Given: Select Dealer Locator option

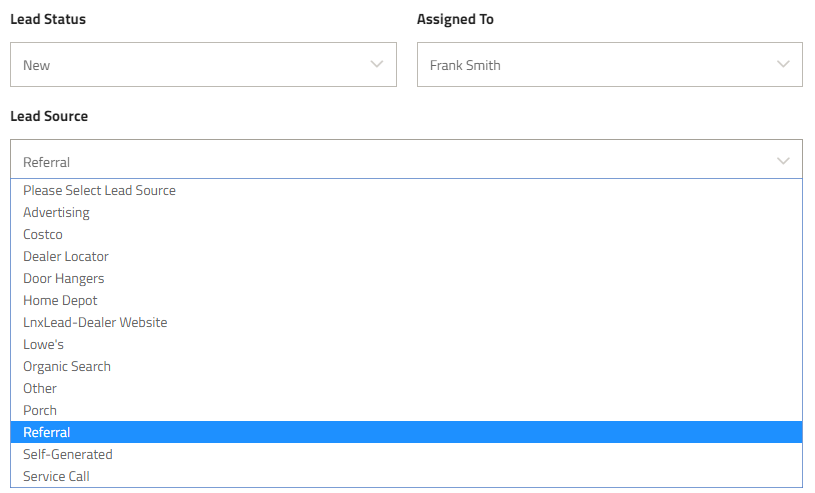Looking at the screenshot, I should coord(406,256).
